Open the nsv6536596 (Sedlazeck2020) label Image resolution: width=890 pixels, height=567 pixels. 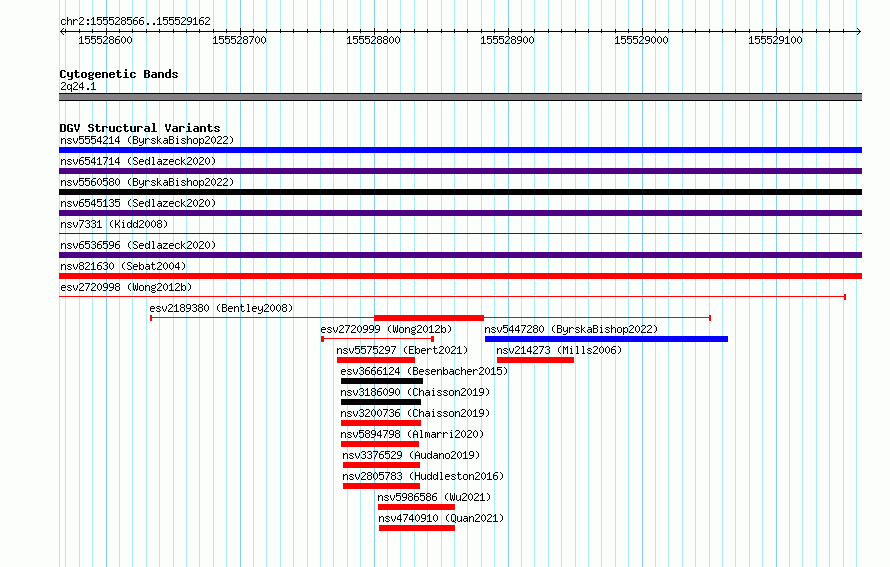pos(138,245)
